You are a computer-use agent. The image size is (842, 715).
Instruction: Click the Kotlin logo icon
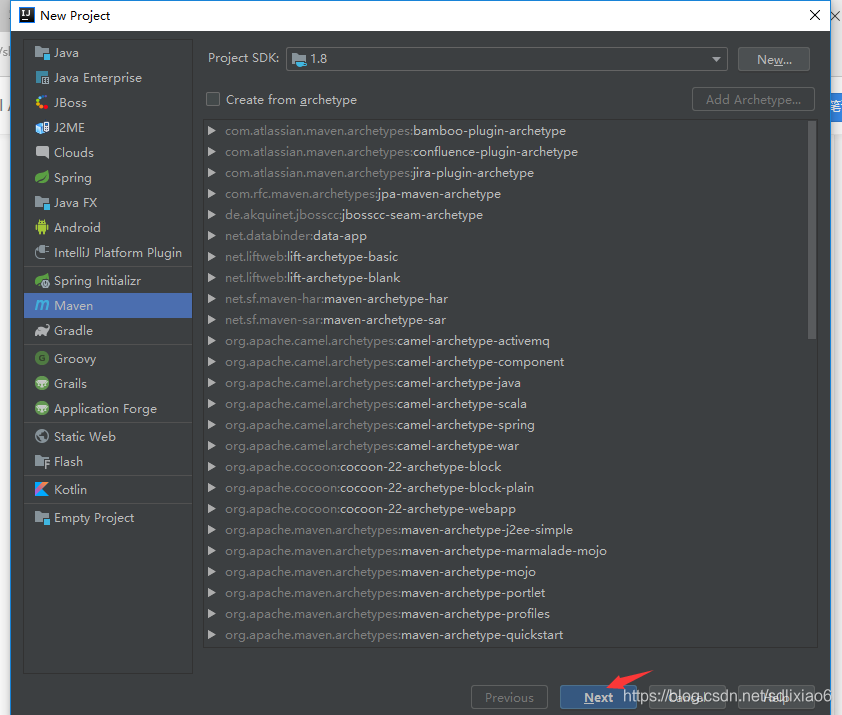42,489
